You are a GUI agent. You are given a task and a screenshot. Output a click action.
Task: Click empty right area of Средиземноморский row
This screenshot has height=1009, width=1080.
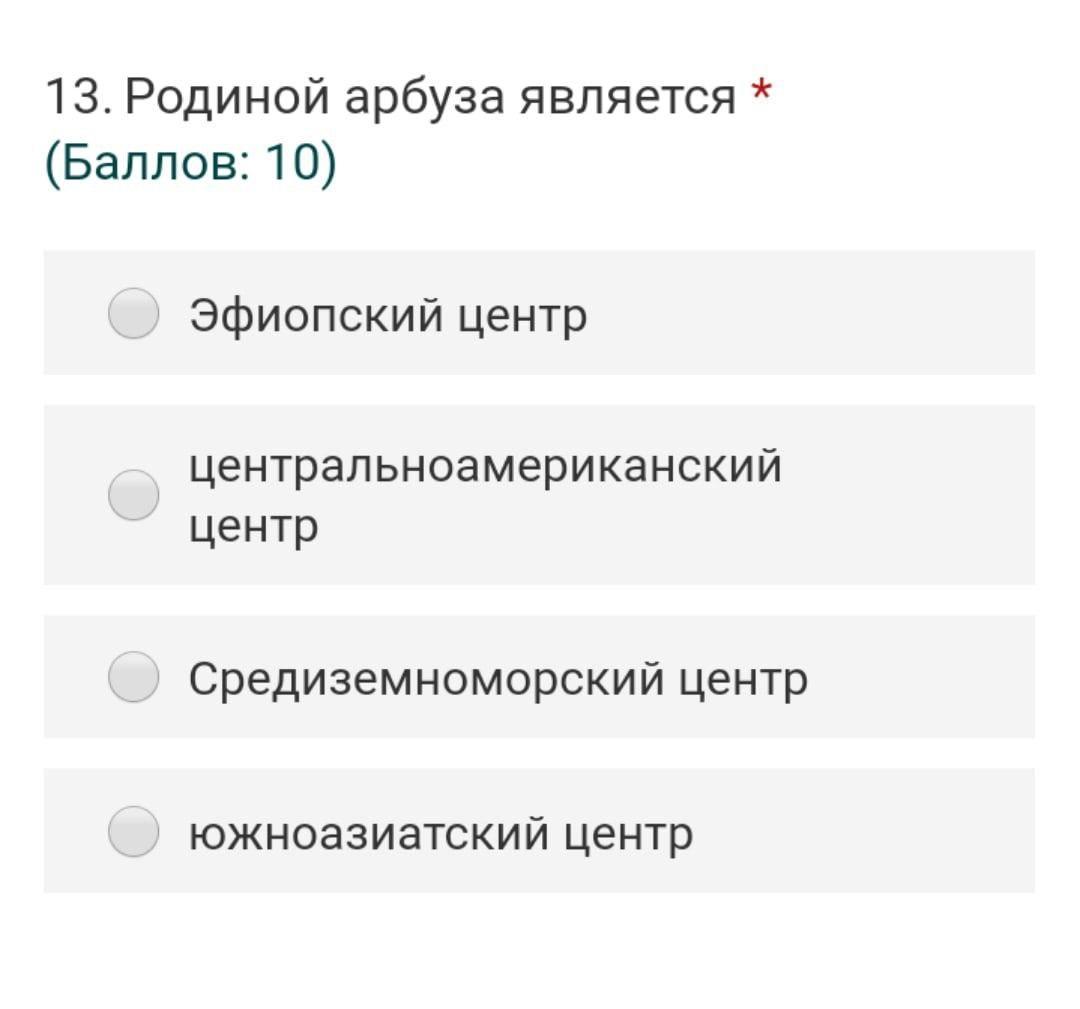coord(923,677)
